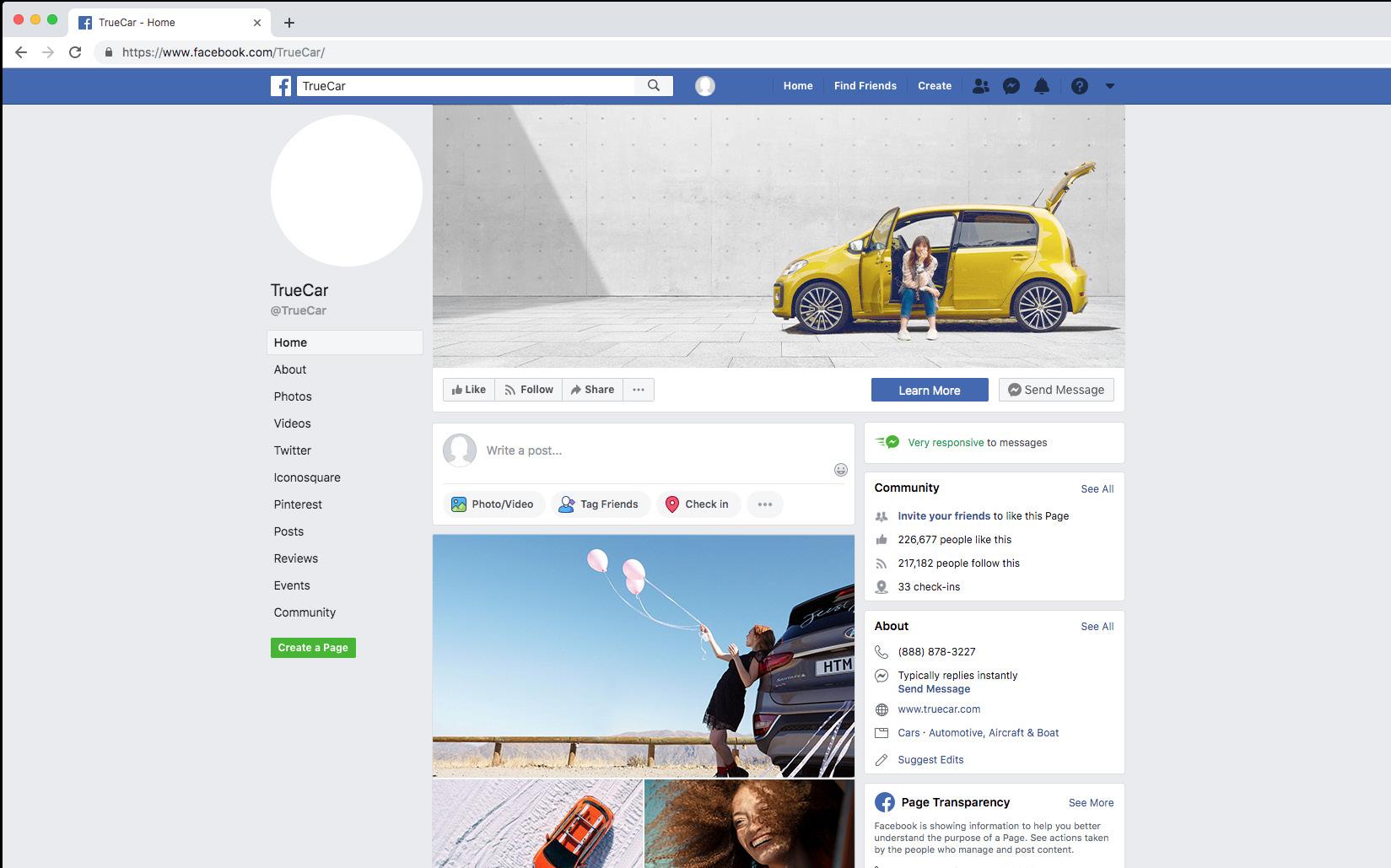Open Find Friends in the top bar
This screenshot has height=868, width=1391.
pyautogui.click(x=865, y=86)
